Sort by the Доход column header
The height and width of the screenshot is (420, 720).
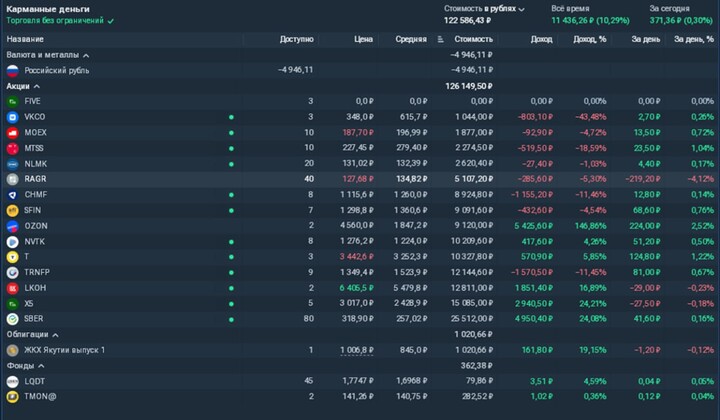541,39
